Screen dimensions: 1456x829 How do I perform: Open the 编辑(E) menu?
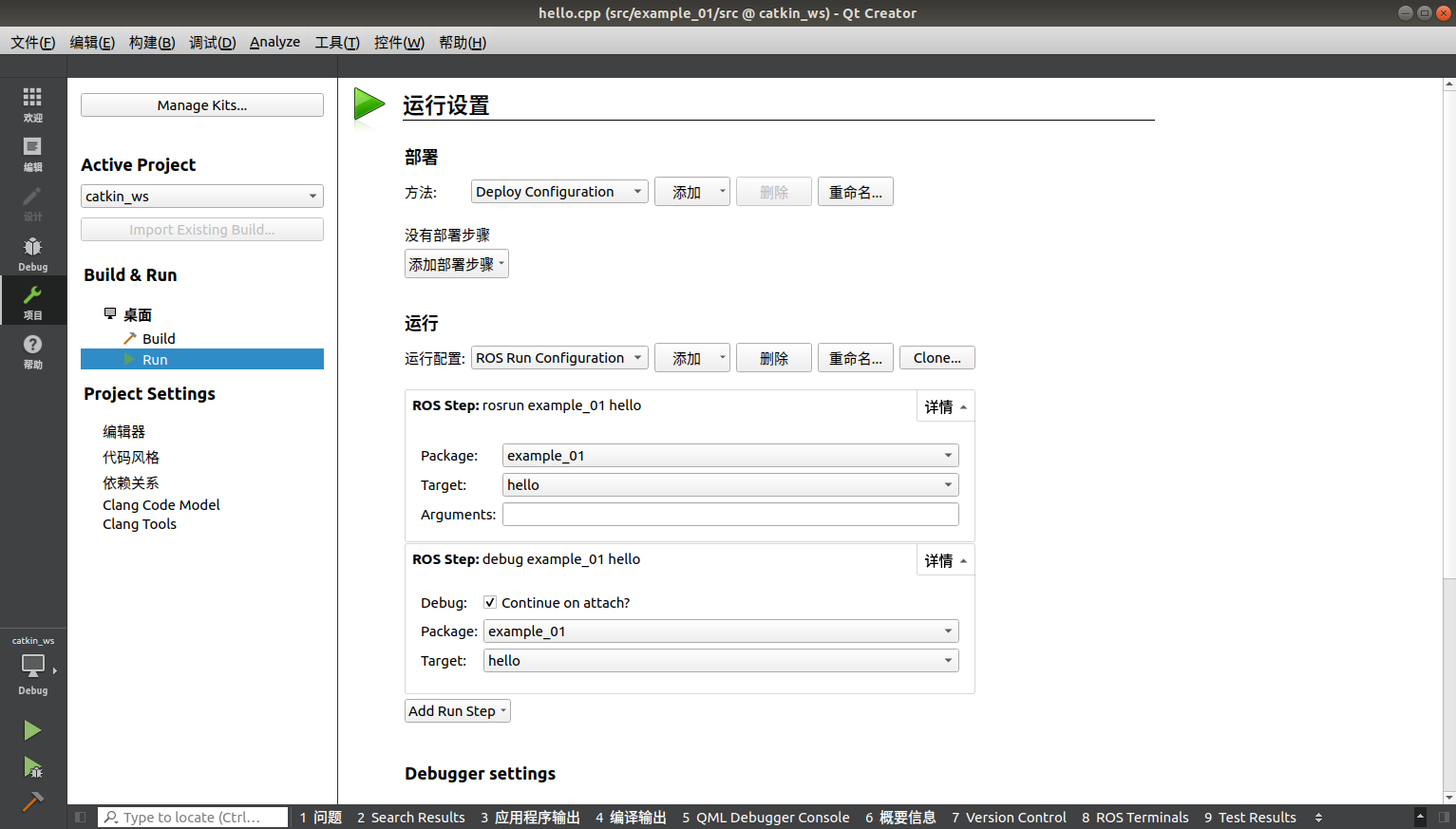92,42
